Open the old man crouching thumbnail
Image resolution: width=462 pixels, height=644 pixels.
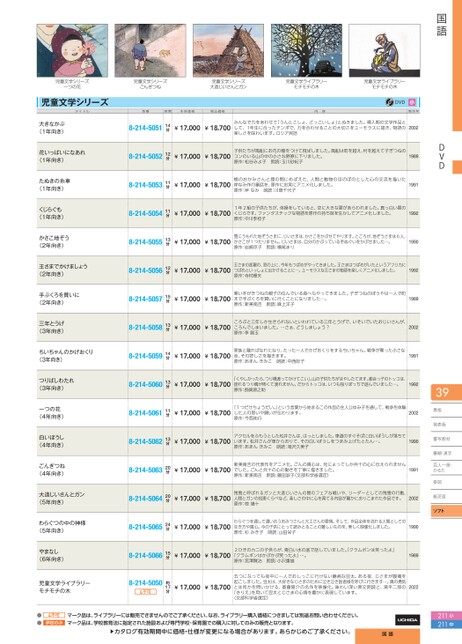point(384,51)
